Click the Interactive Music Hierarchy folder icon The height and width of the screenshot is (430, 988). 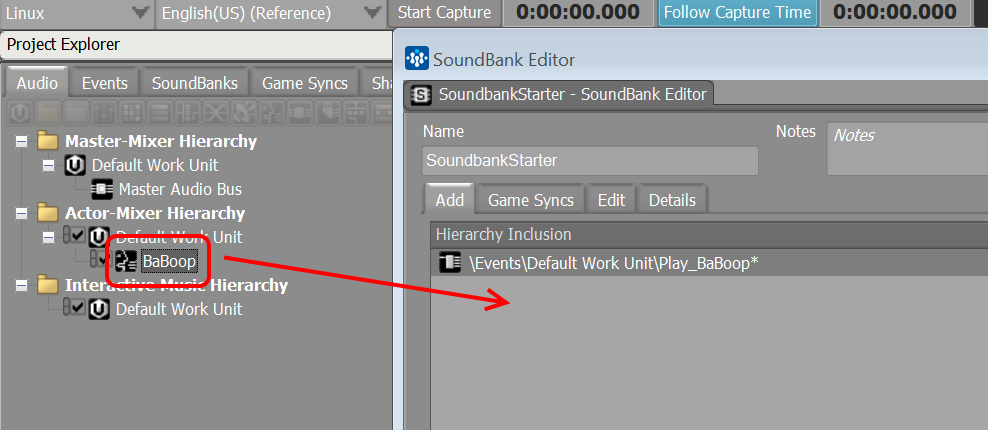[47, 286]
